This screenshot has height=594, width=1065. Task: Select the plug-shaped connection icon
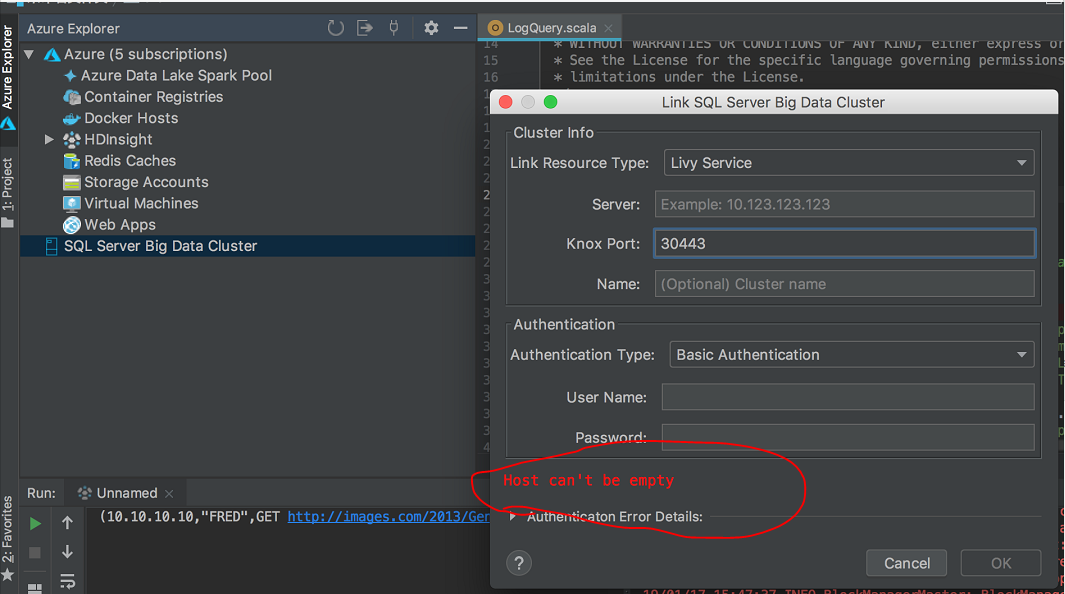393,28
